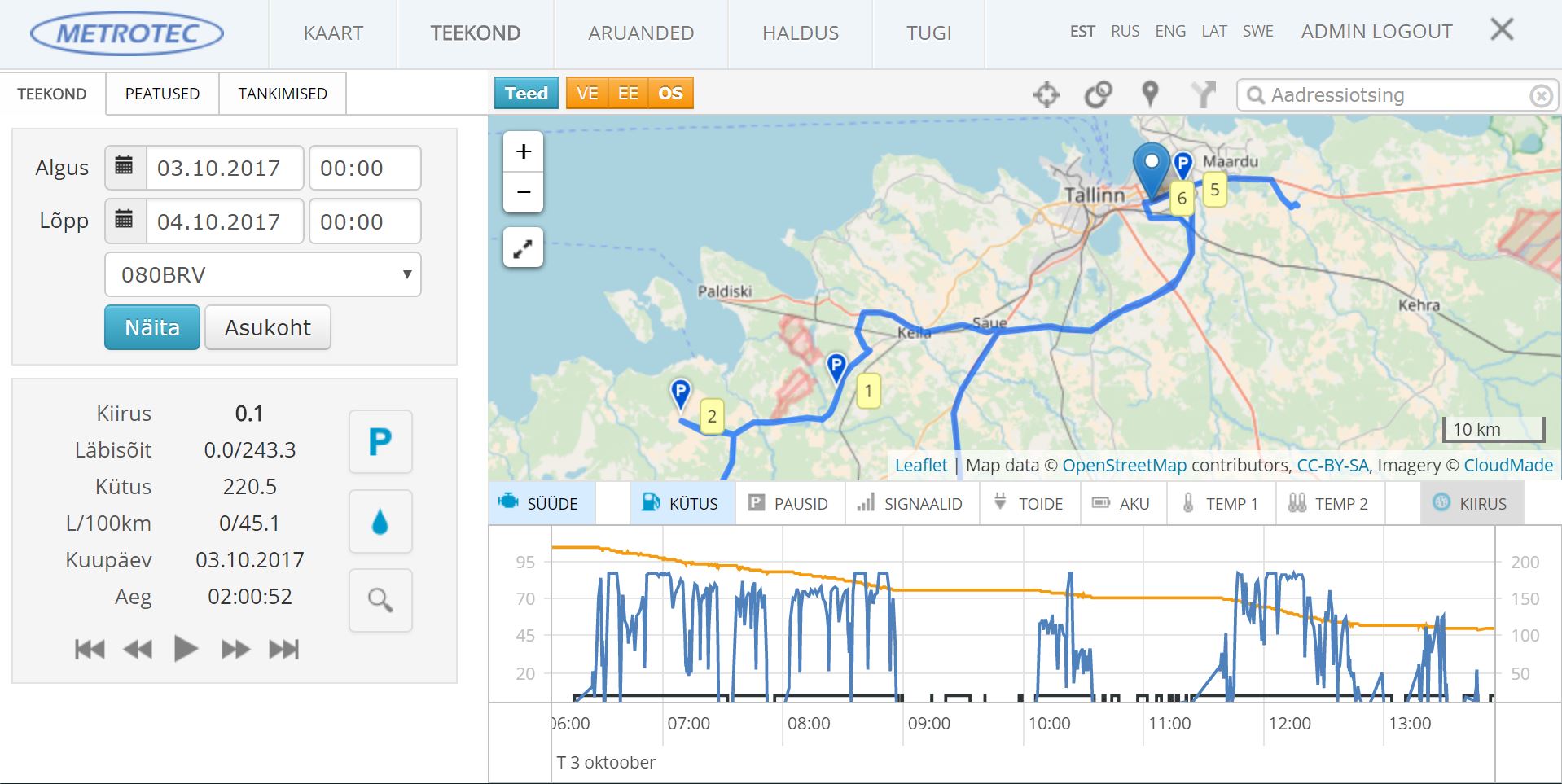The width and height of the screenshot is (1562, 784).
Task: Click the magnifier search icon in stats panel
Action: click(380, 601)
